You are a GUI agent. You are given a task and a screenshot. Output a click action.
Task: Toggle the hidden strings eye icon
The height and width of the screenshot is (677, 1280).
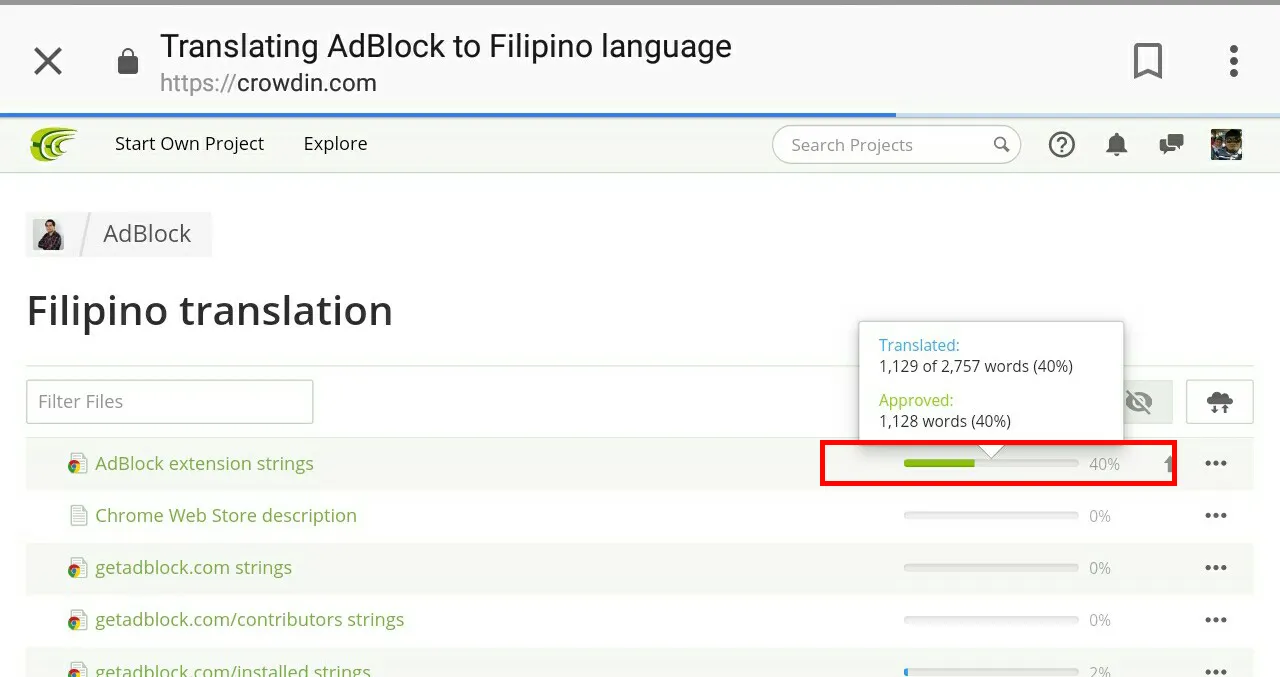tap(1138, 402)
